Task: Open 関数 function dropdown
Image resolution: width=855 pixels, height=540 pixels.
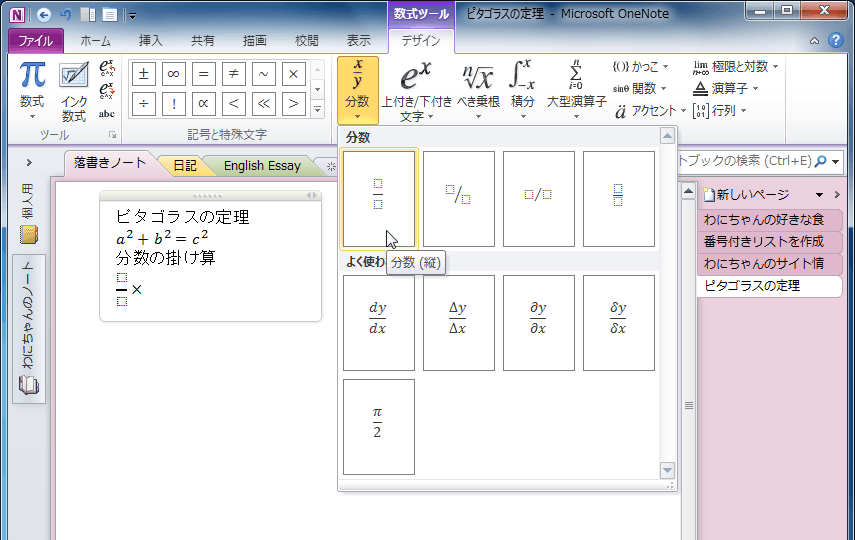Action: (639, 88)
